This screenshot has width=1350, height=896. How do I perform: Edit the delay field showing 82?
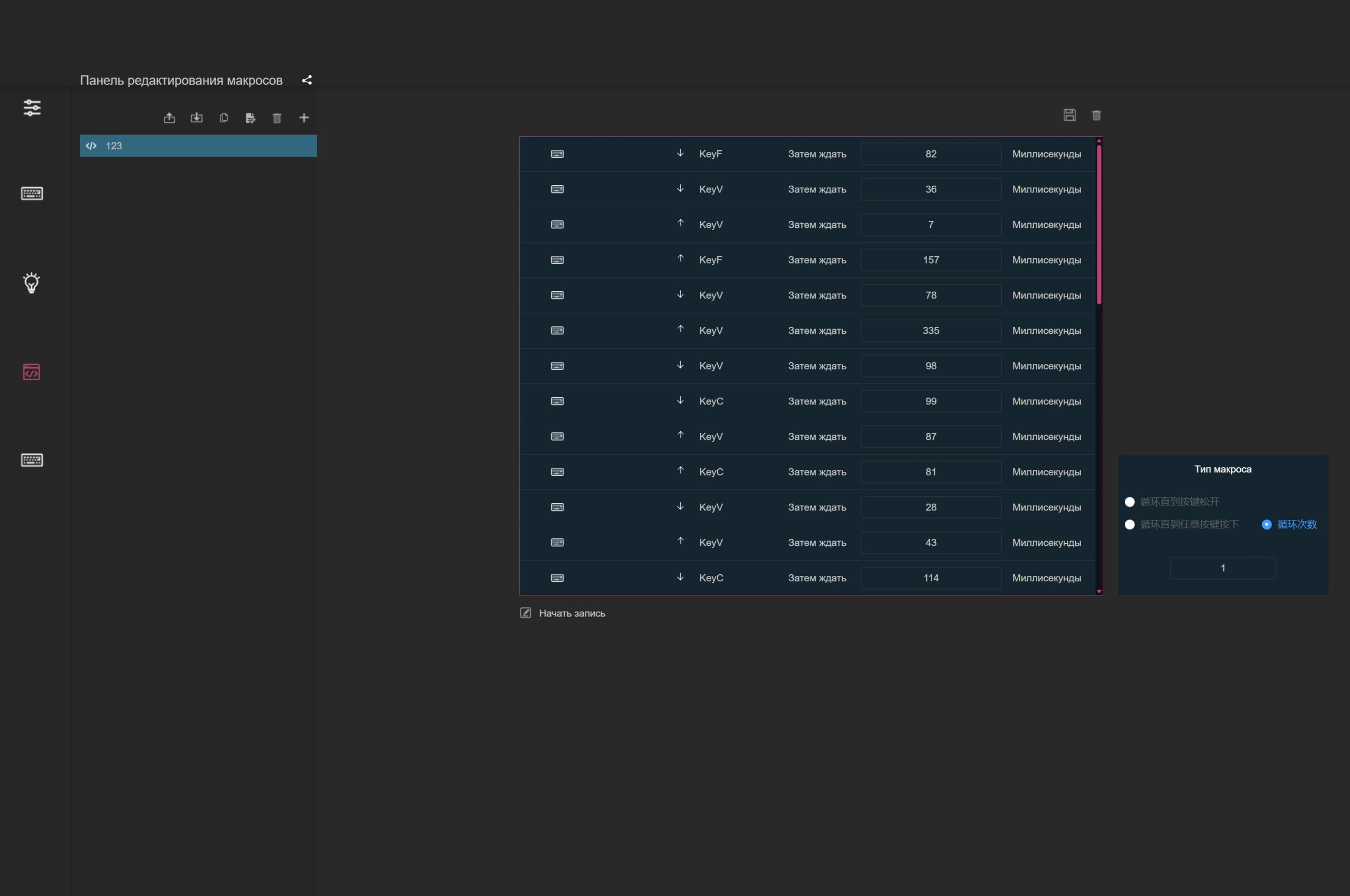coord(931,153)
